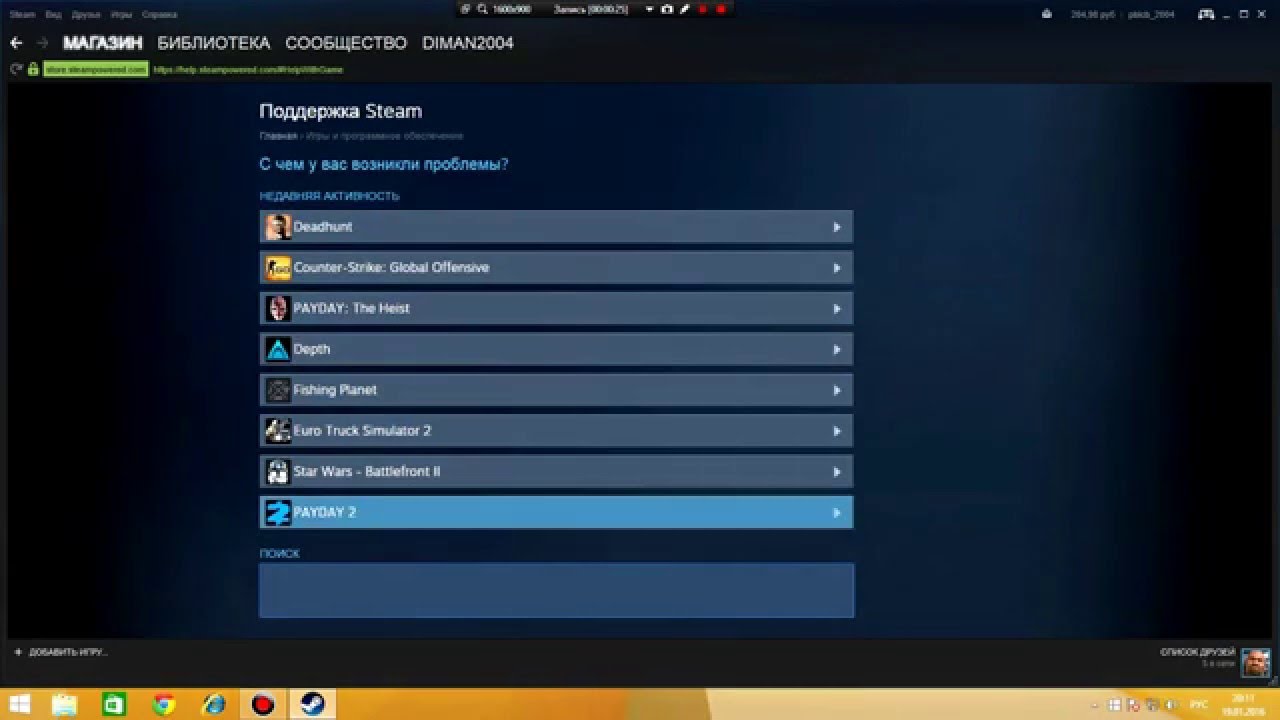Click the Steam taskbar icon
Screen dimensions: 1280x720
[311, 704]
